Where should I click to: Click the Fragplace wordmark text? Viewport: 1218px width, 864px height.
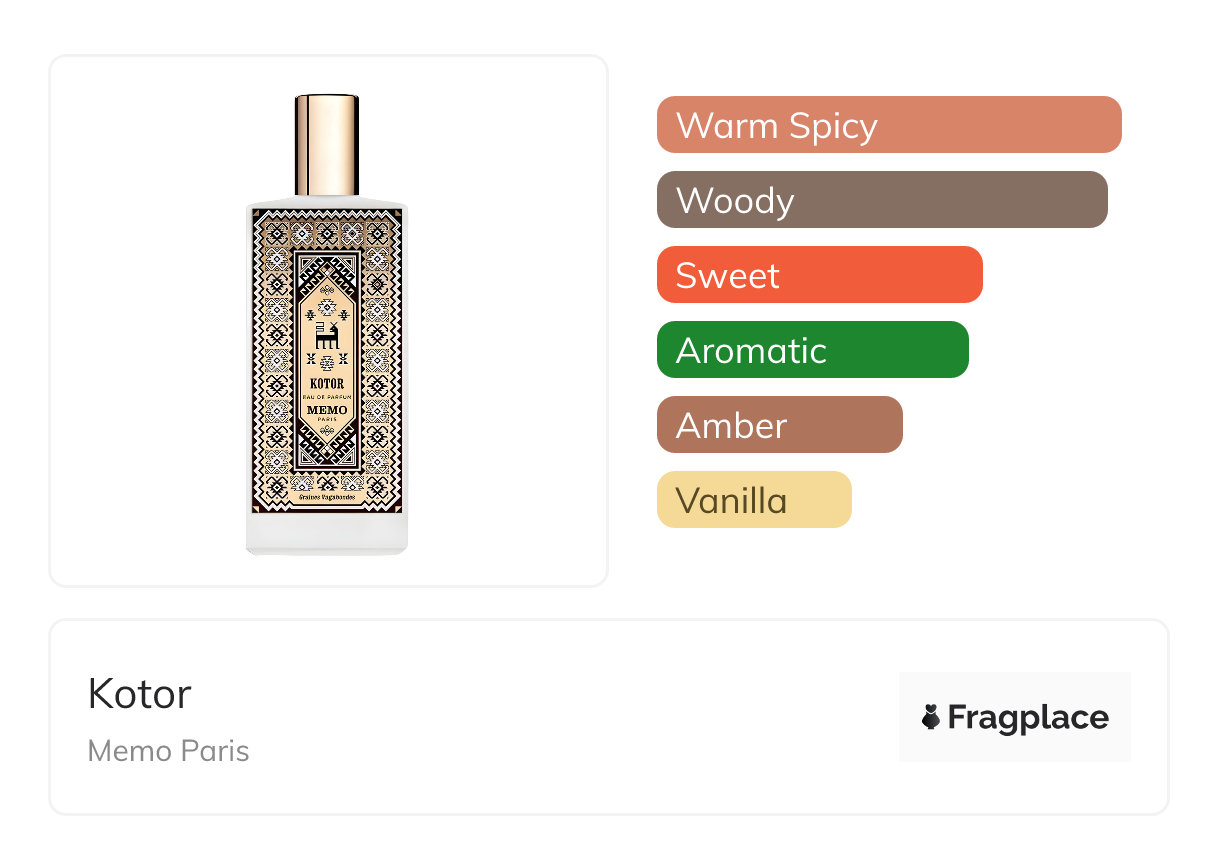point(1028,717)
